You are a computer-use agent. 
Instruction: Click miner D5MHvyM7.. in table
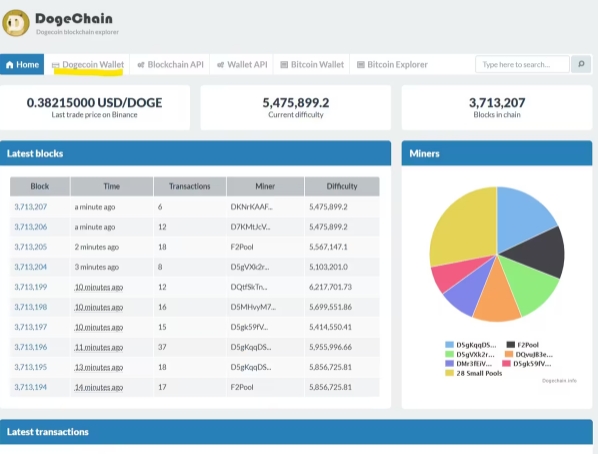(x=253, y=307)
